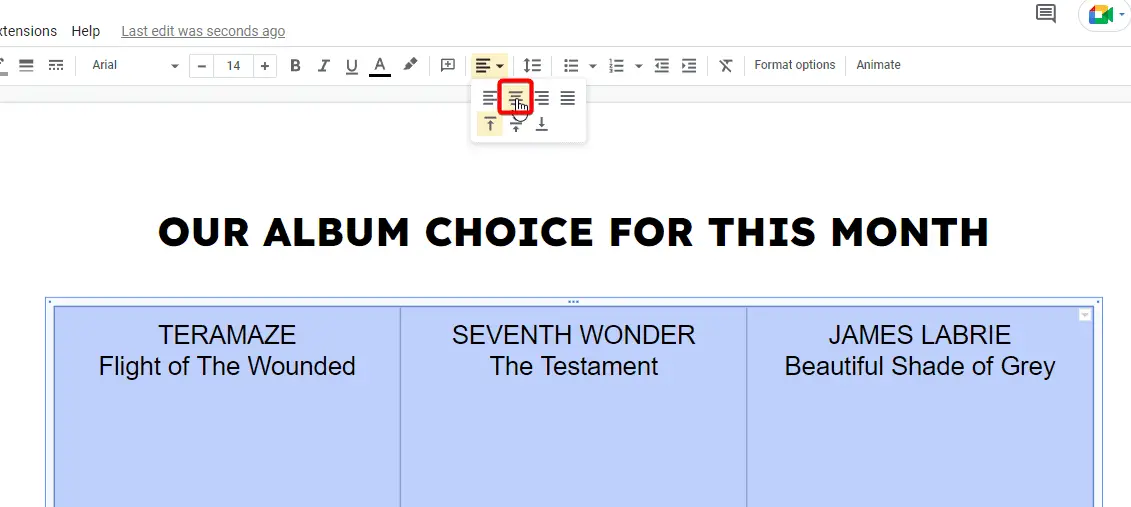This screenshot has height=507, width=1131.
Task: Increase indent
Action: tap(690, 66)
